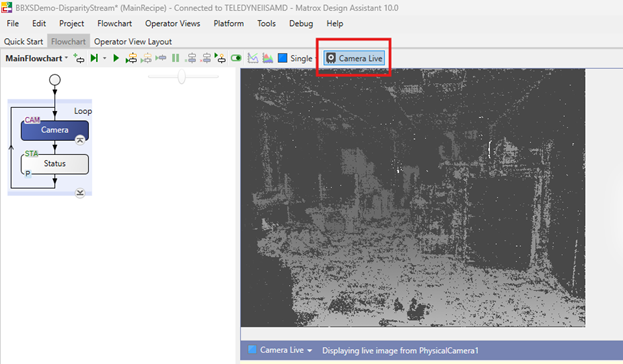Screen dimensions: 623x364
Task: Click the live disparity image display
Action: tap(413, 197)
